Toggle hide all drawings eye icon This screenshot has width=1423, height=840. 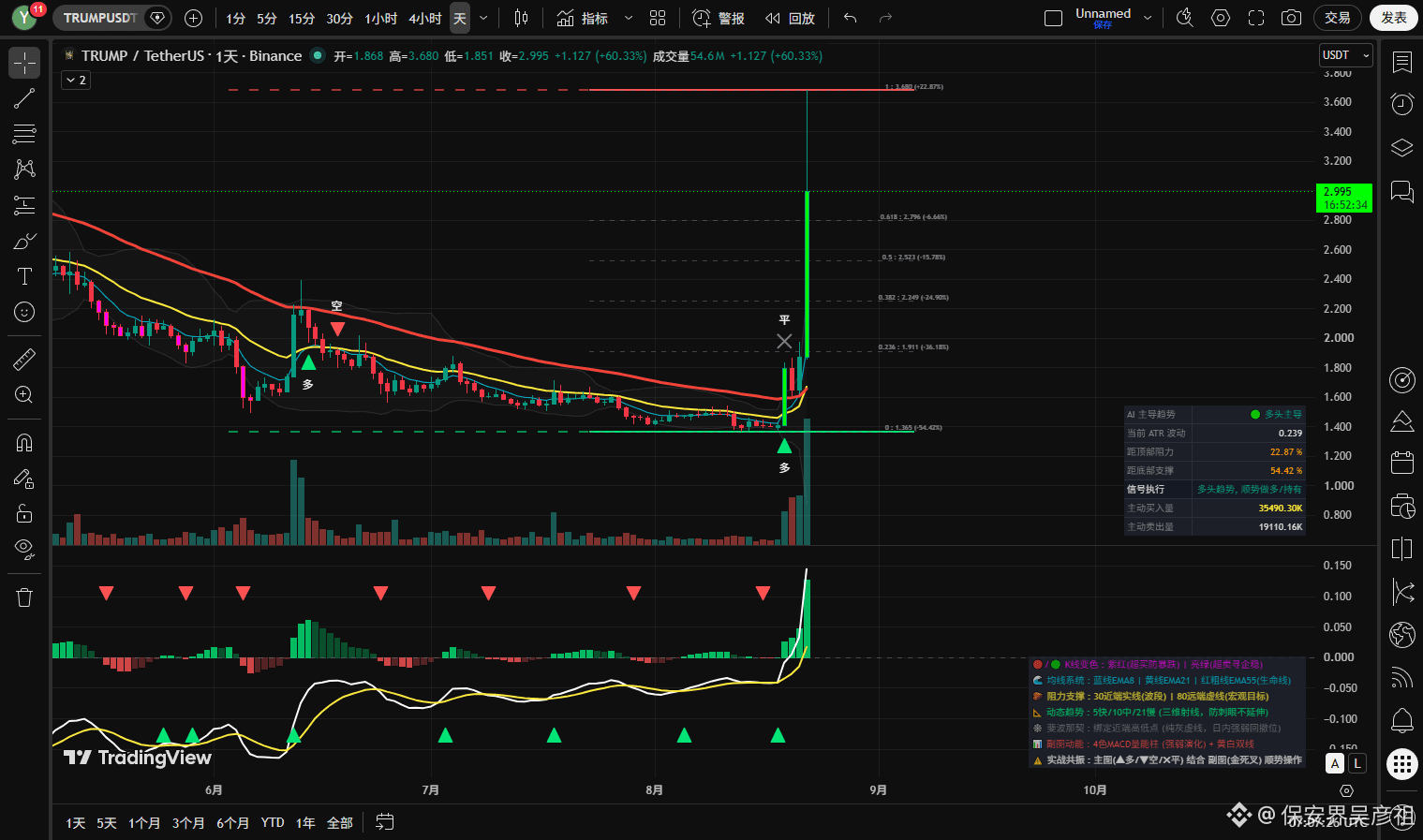click(24, 549)
